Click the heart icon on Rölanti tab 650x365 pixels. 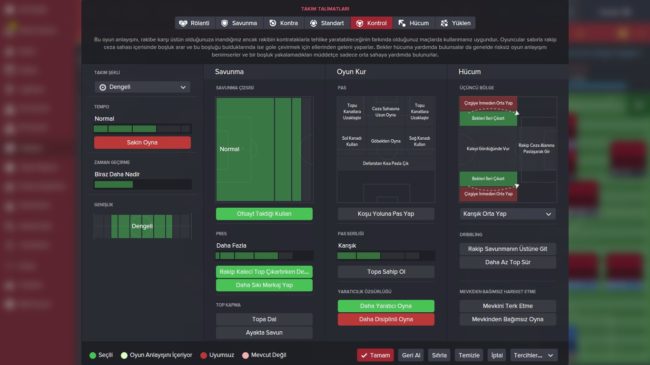pyautogui.click(x=183, y=23)
